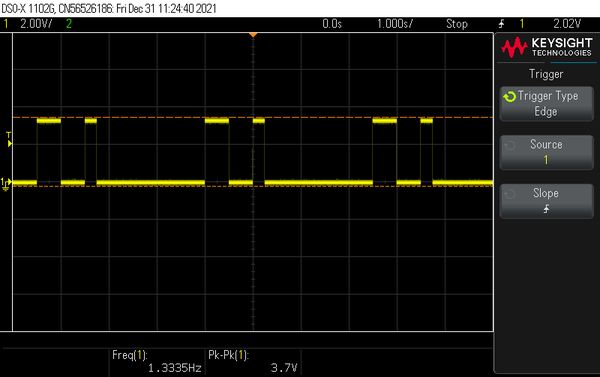Click the Keysight Technologies logo
This screenshot has width=600, height=377.
[546, 47]
